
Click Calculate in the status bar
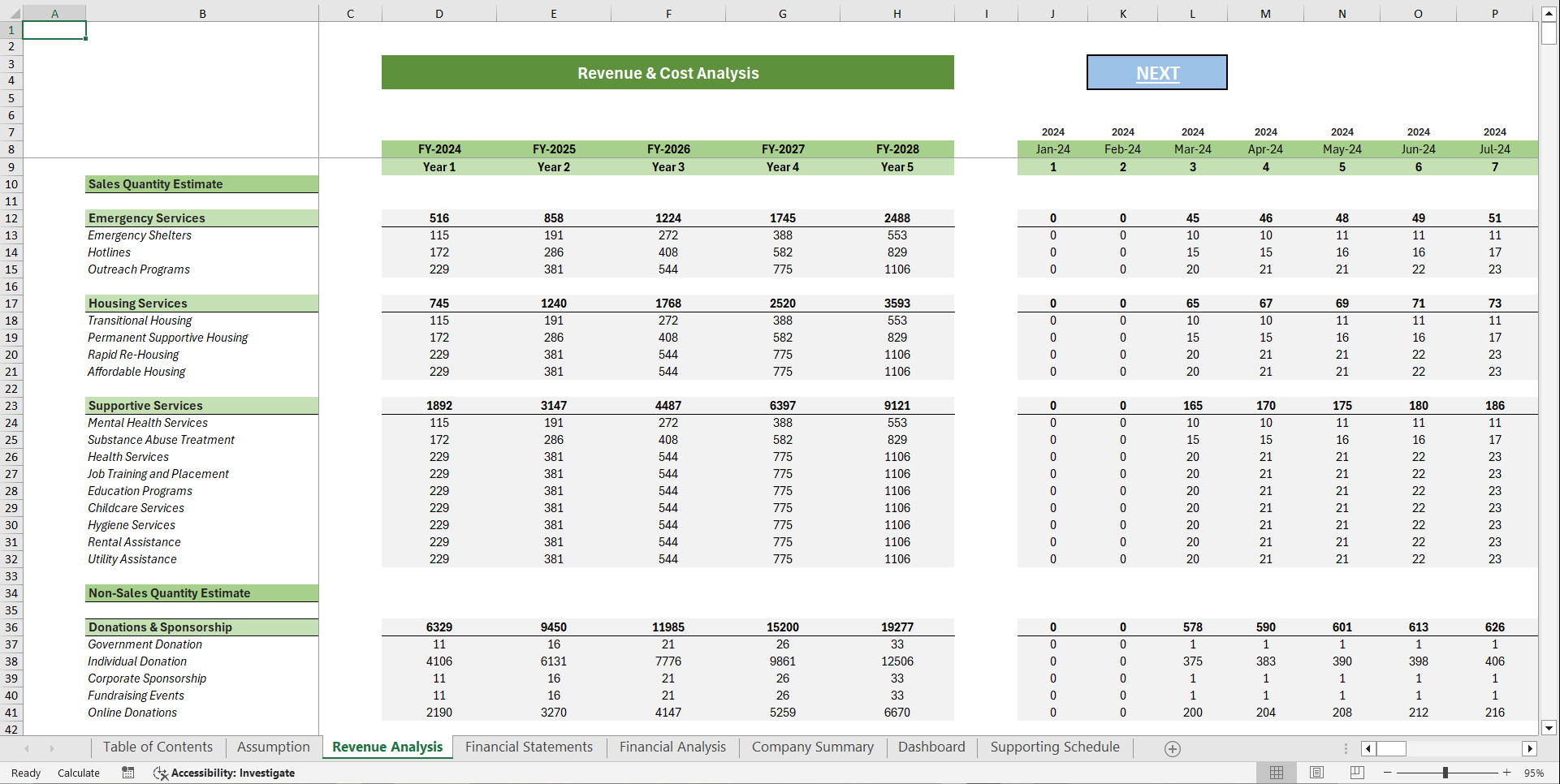[78, 773]
